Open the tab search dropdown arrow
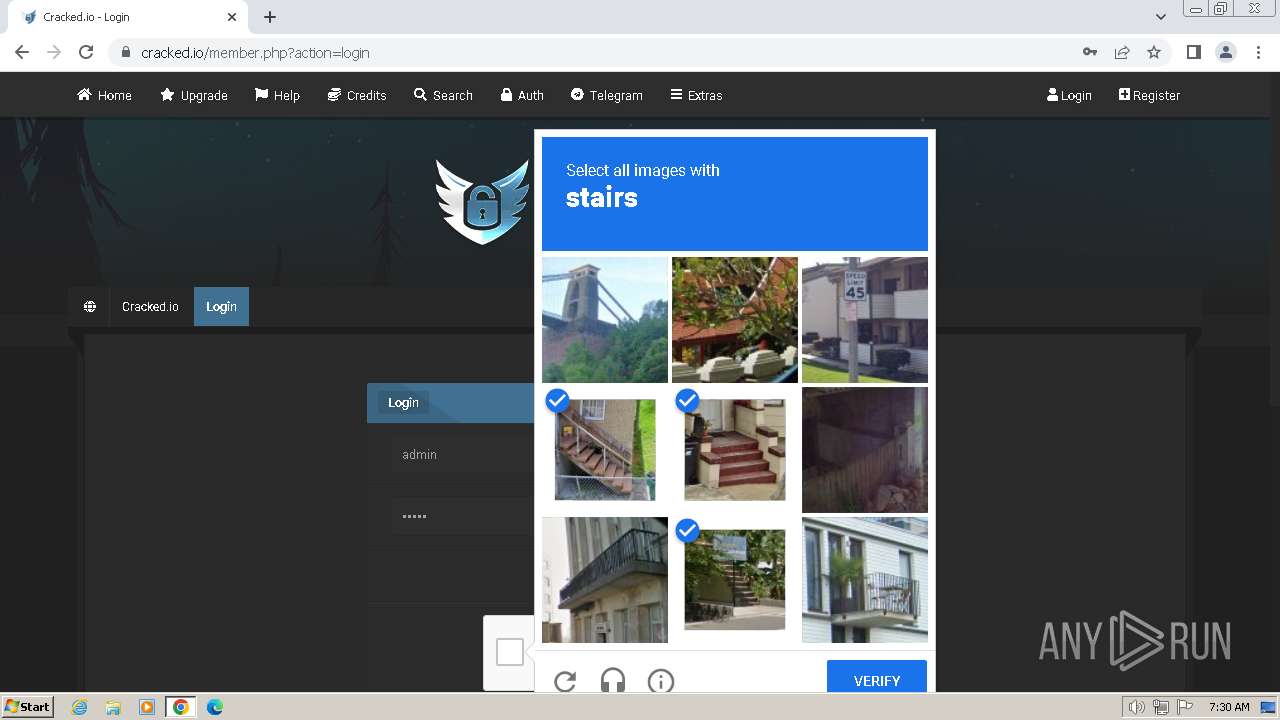Viewport: 1280px width, 720px height. click(1160, 17)
